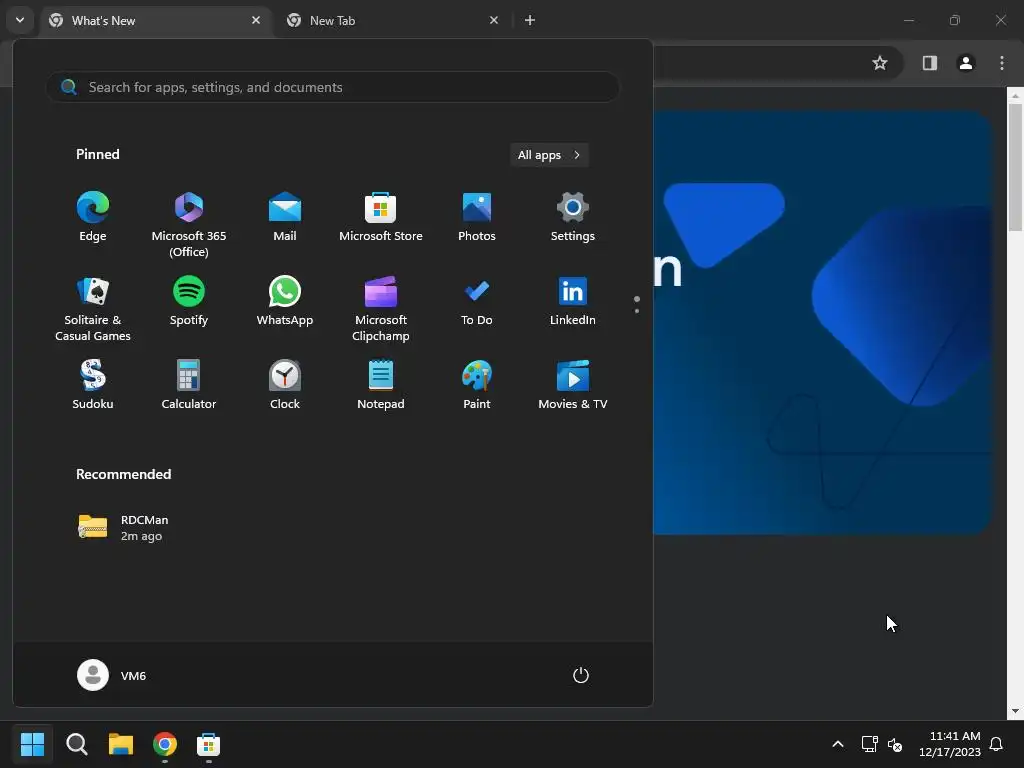Open Paint
The width and height of the screenshot is (1024, 768).
tap(477, 385)
